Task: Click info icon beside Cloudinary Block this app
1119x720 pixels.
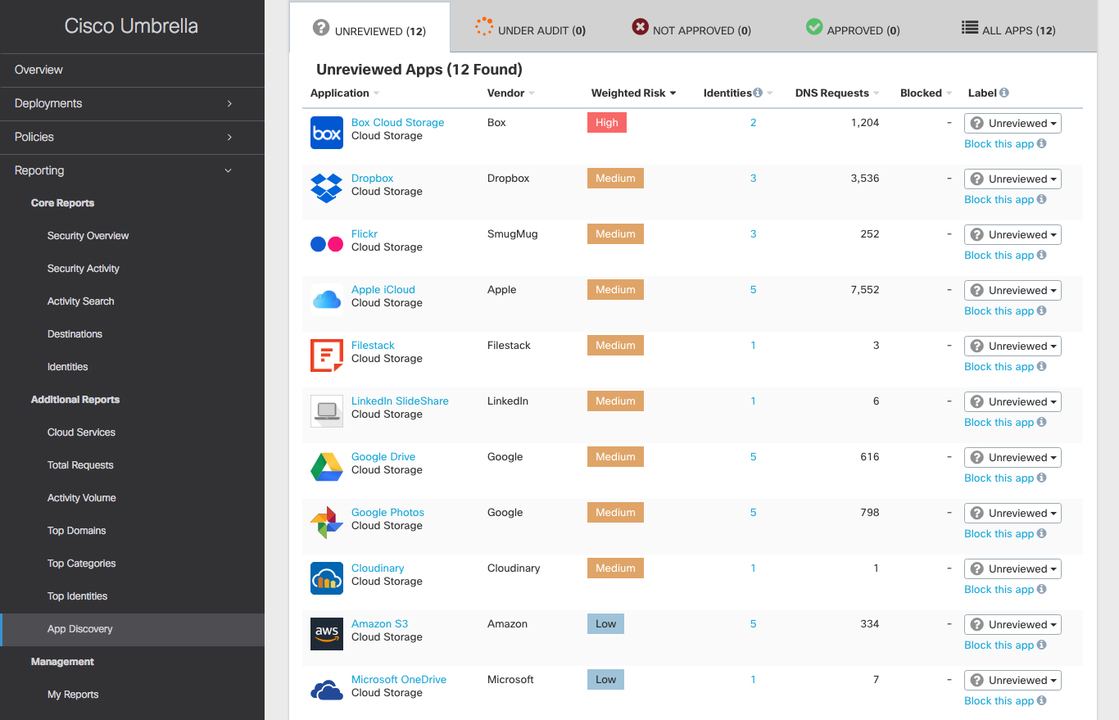Action: [x=1042, y=589]
